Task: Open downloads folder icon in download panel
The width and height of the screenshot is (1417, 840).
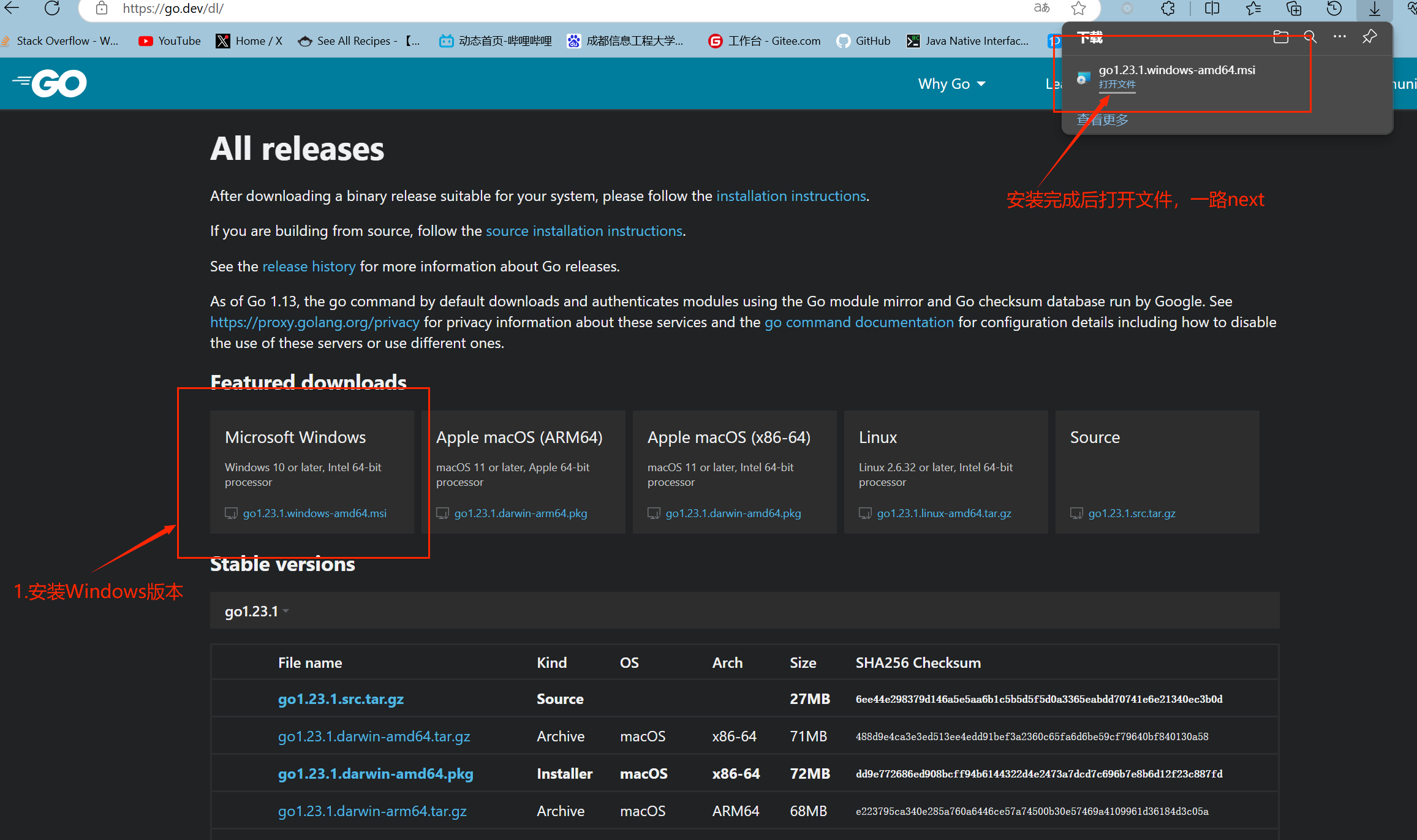Action: tap(1280, 37)
